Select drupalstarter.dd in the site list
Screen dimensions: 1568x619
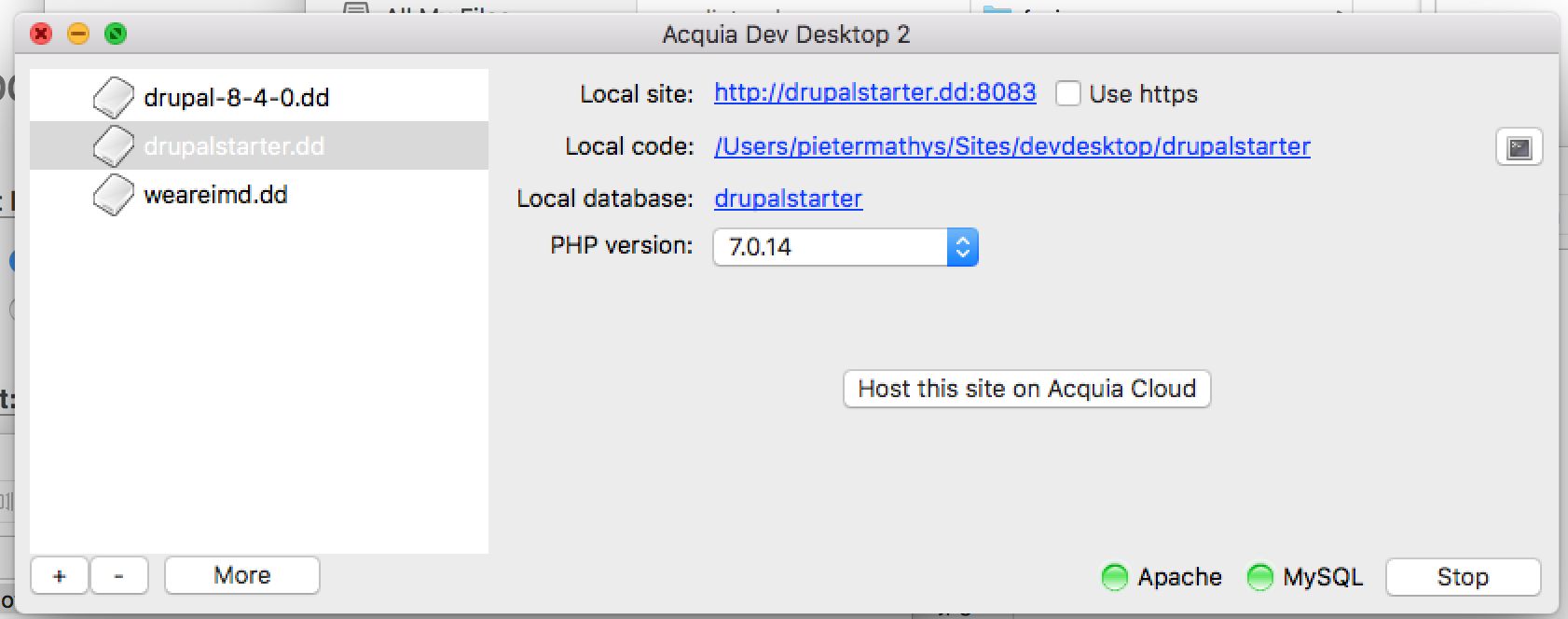pyautogui.click(x=259, y=146)
